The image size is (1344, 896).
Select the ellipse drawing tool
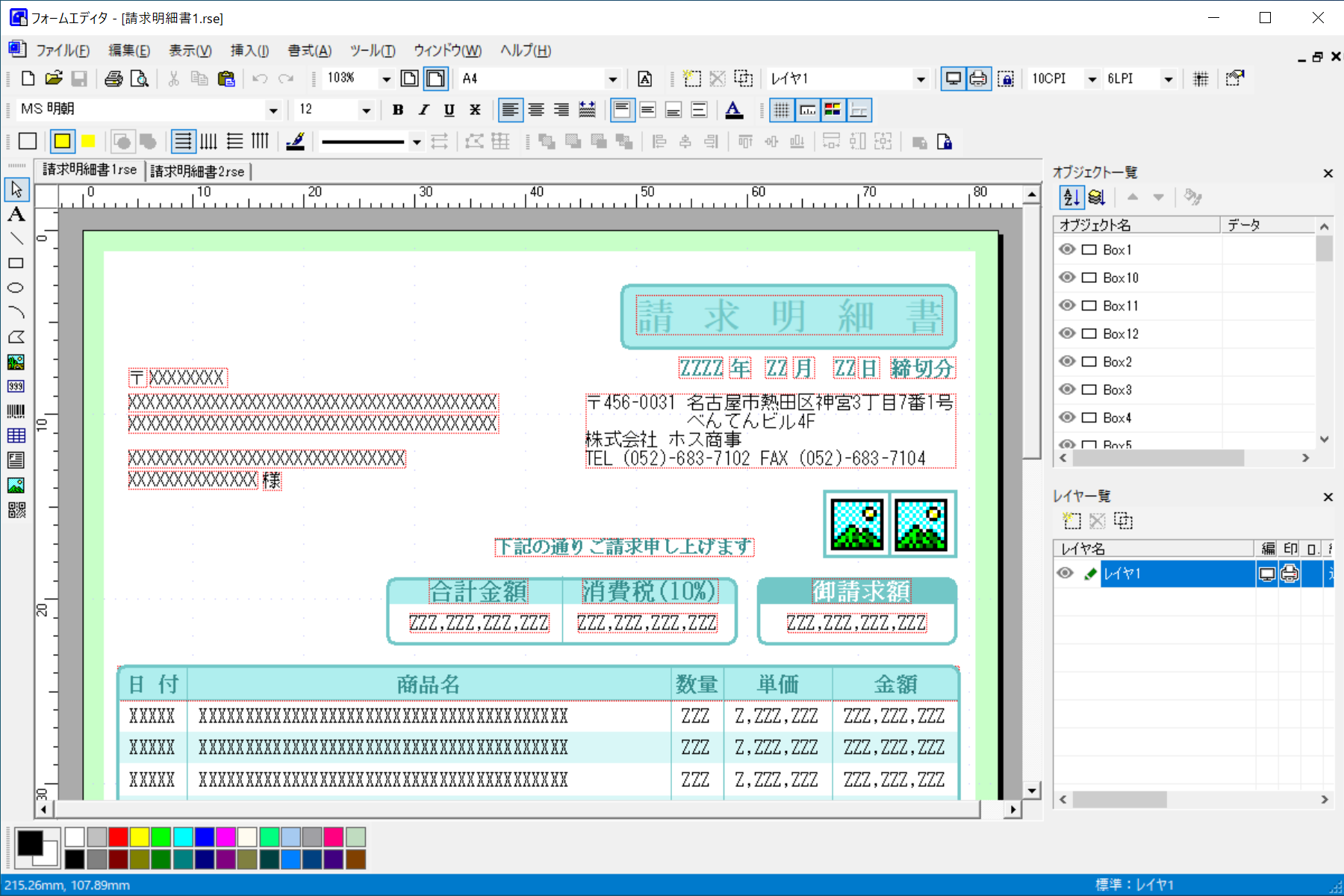16,287
